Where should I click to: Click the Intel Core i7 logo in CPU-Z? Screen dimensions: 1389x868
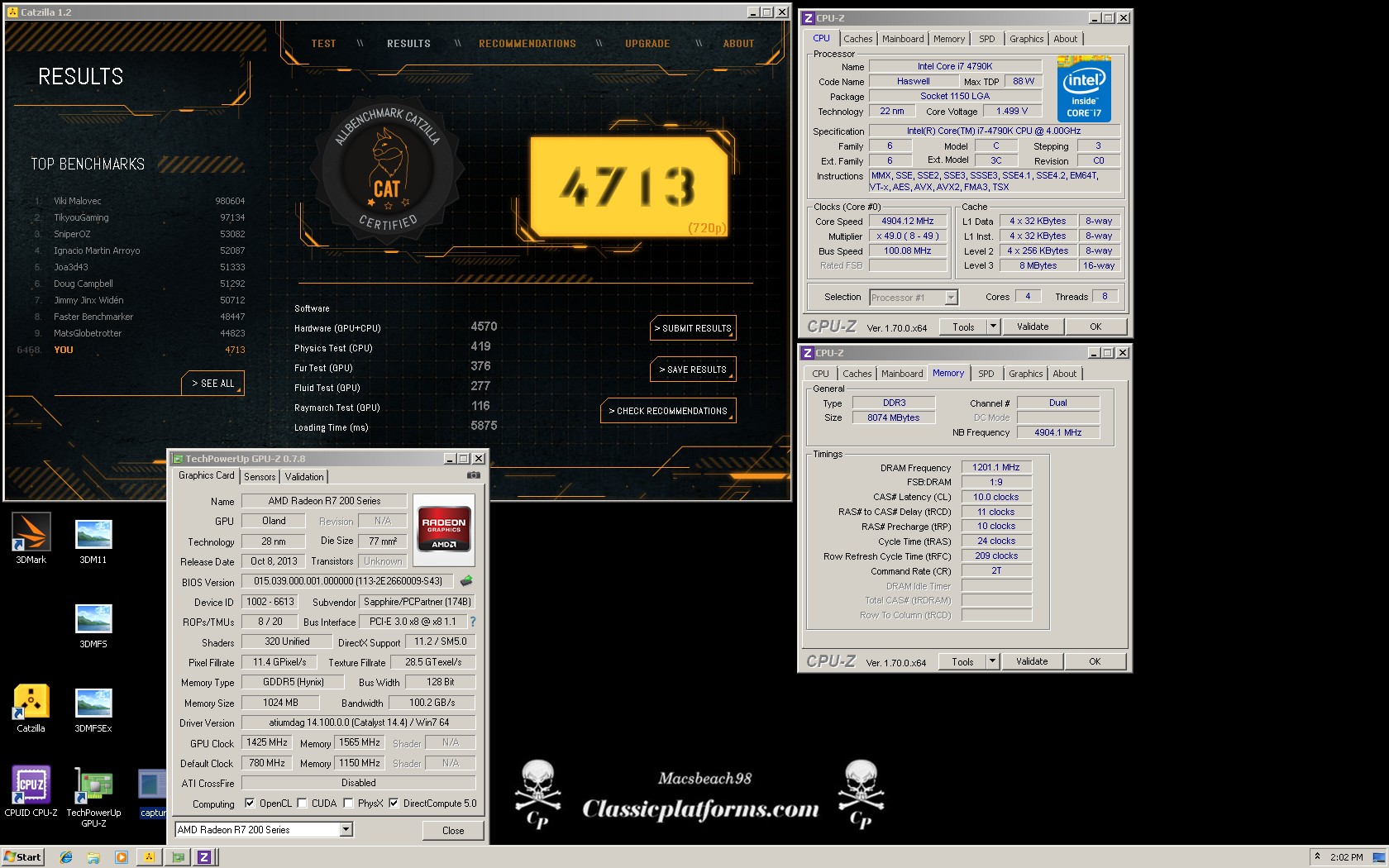coord(1084,89)
